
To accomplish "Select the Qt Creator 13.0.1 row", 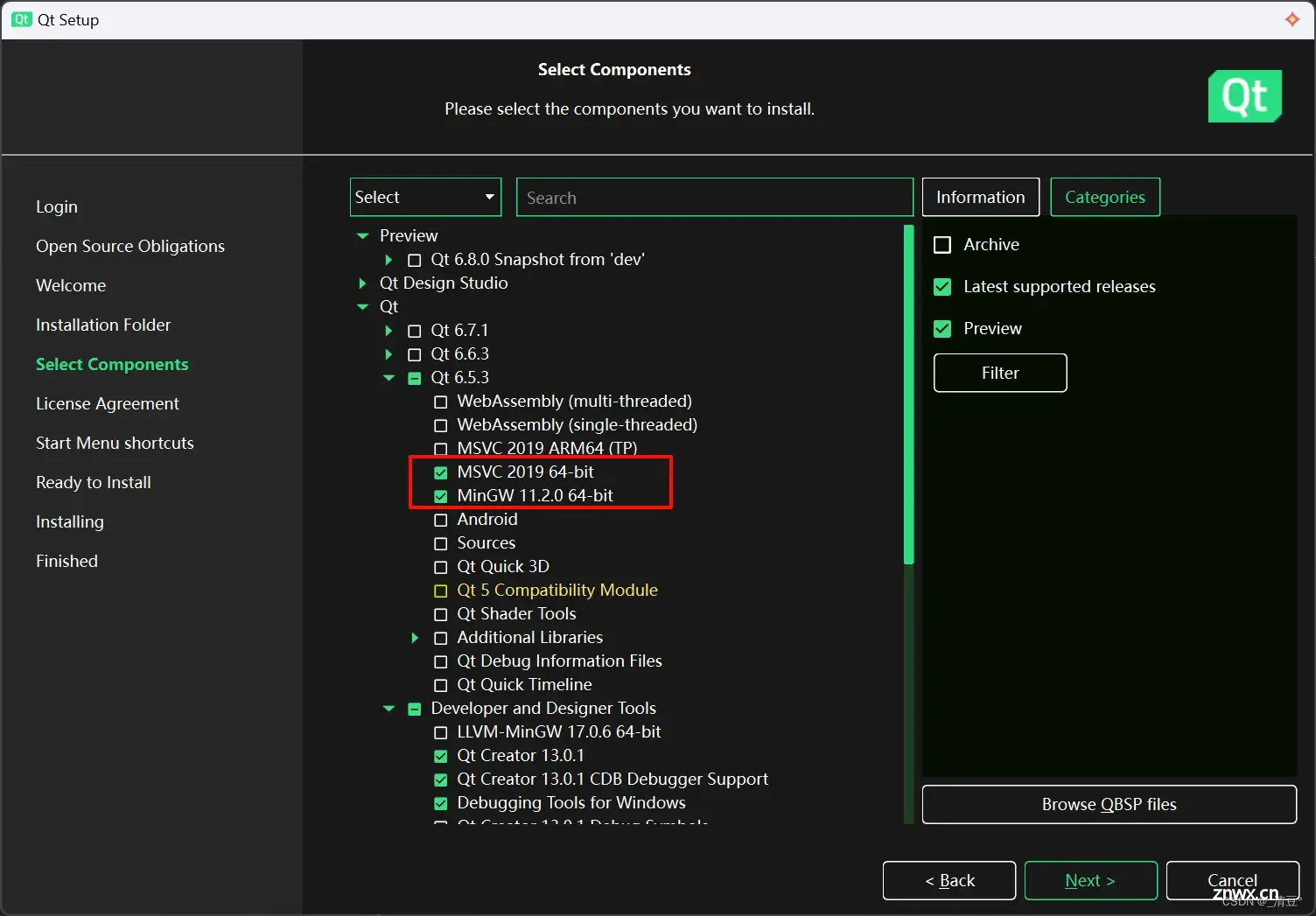I will [521, 756].
